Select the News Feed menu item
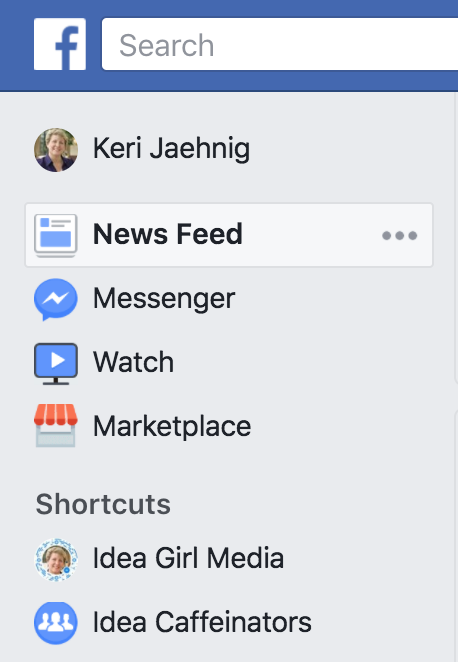The image size is (458, 662). [168, 234]
